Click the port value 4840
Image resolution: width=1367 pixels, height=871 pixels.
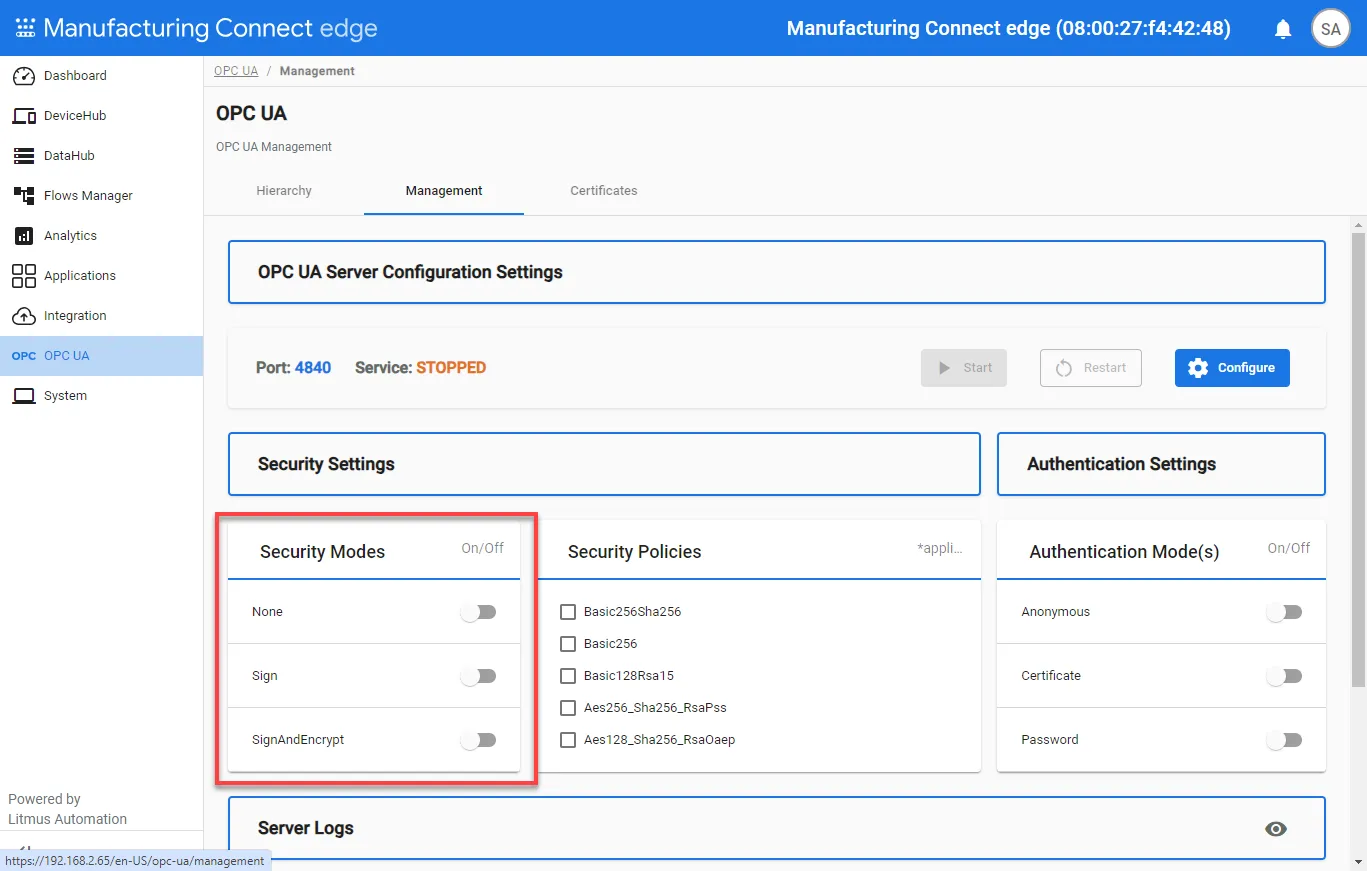[x=313, y=368]
